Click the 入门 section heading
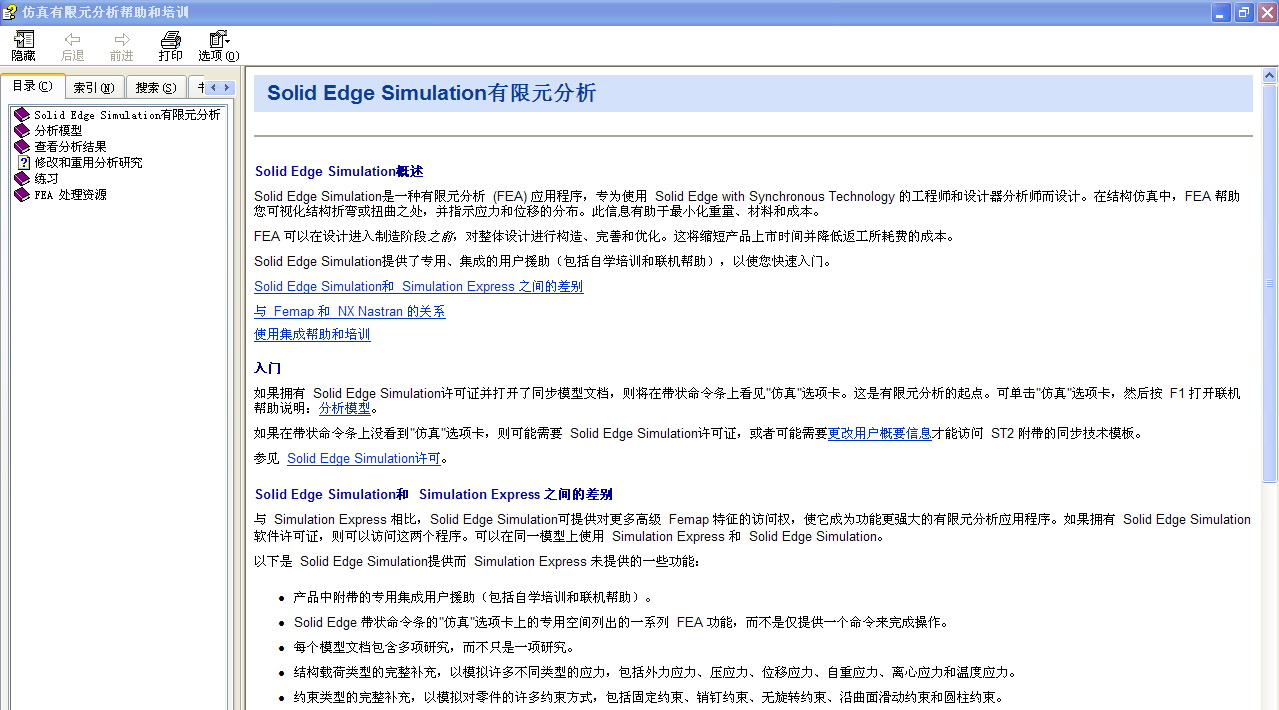 point(267,368)
